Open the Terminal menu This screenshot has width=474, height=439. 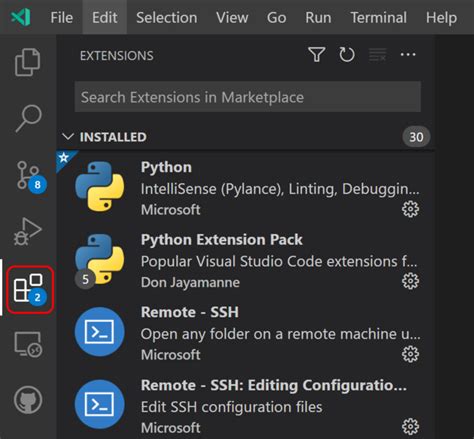(379, 17)
